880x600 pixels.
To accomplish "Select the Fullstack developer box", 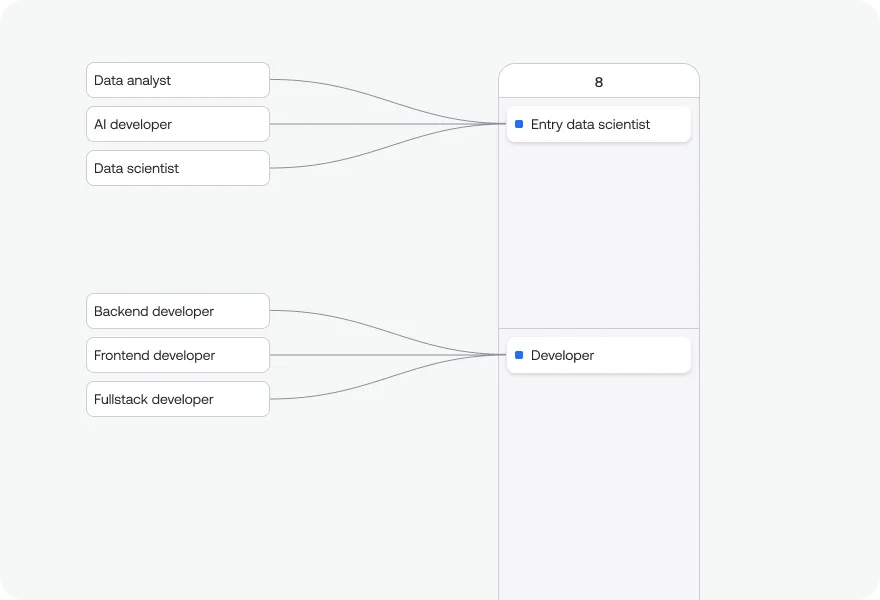I will tap(178, 399).
